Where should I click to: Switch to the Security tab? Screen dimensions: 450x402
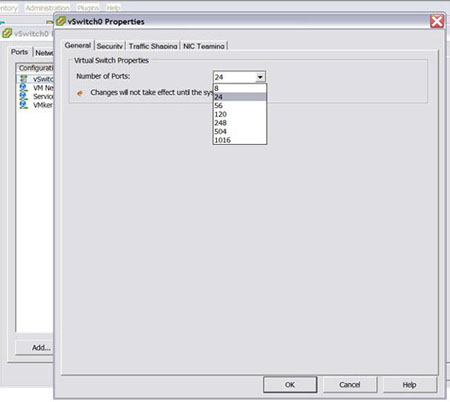coord(110,46)
